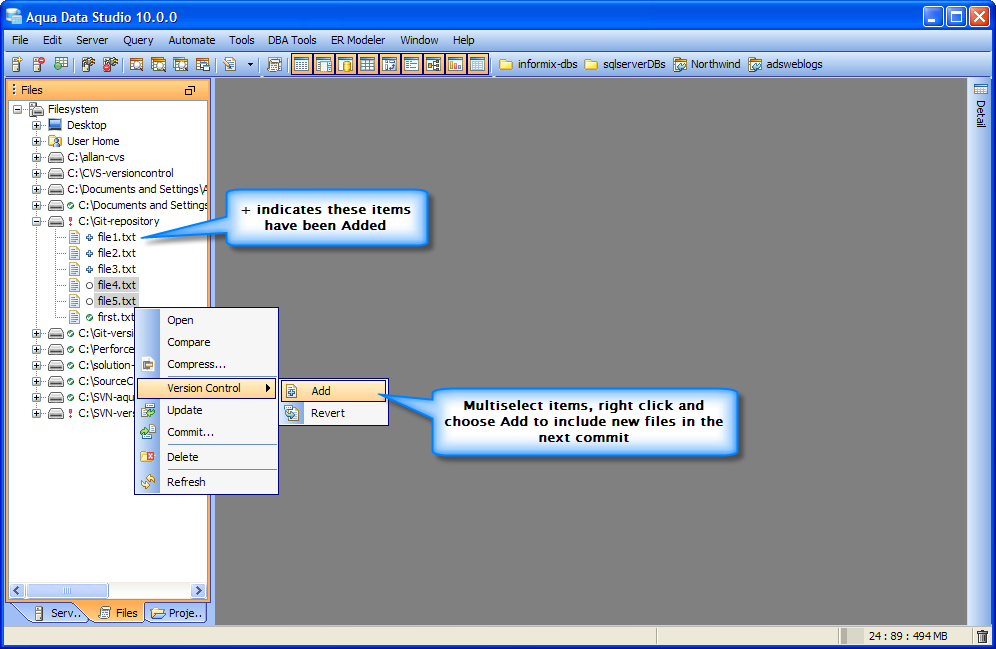Open the File menu
The width and height of the screenshot is (996, 649).
[20, 40]
